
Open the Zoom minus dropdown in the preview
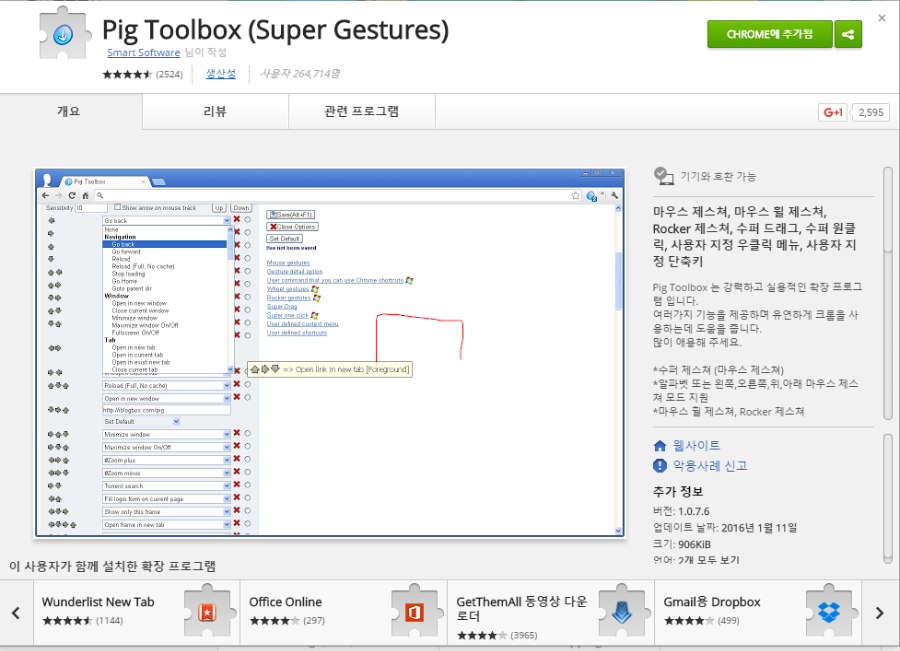(x=166, y=473)
